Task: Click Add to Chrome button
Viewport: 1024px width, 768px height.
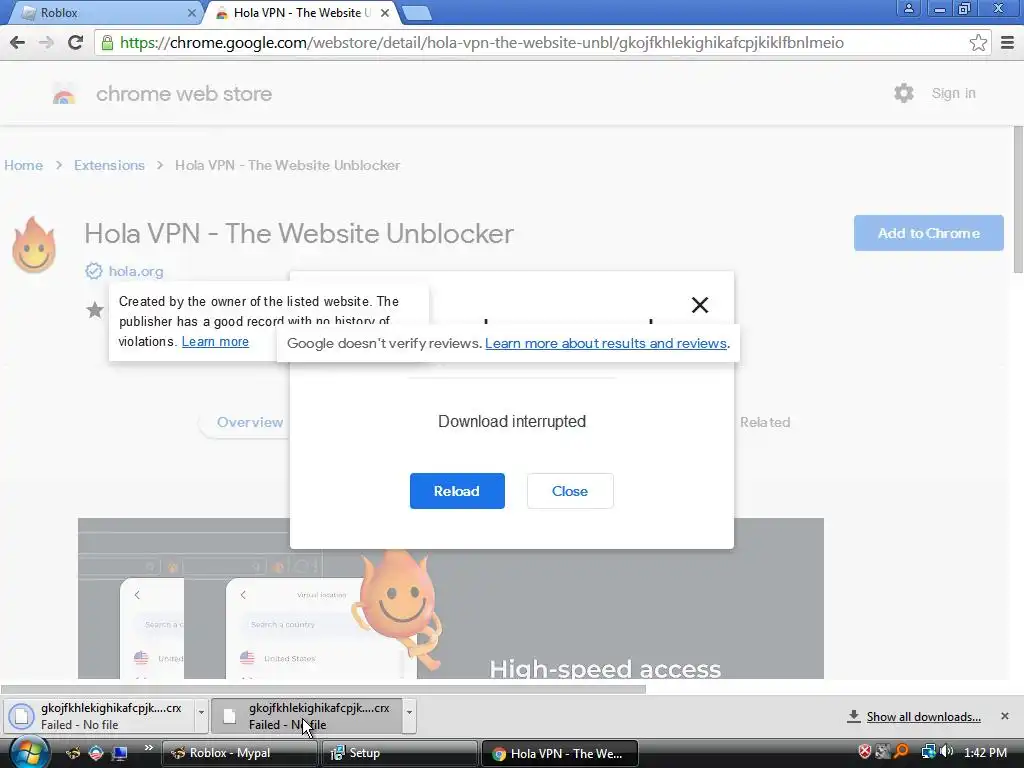Action: click(929, 233)
